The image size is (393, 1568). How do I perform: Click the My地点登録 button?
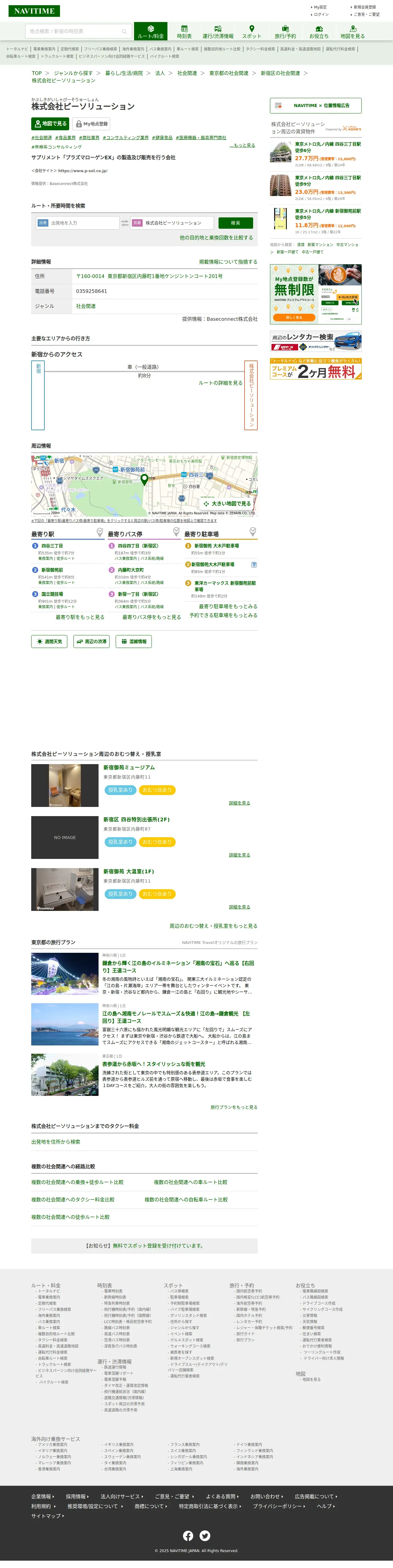(92, 124)
